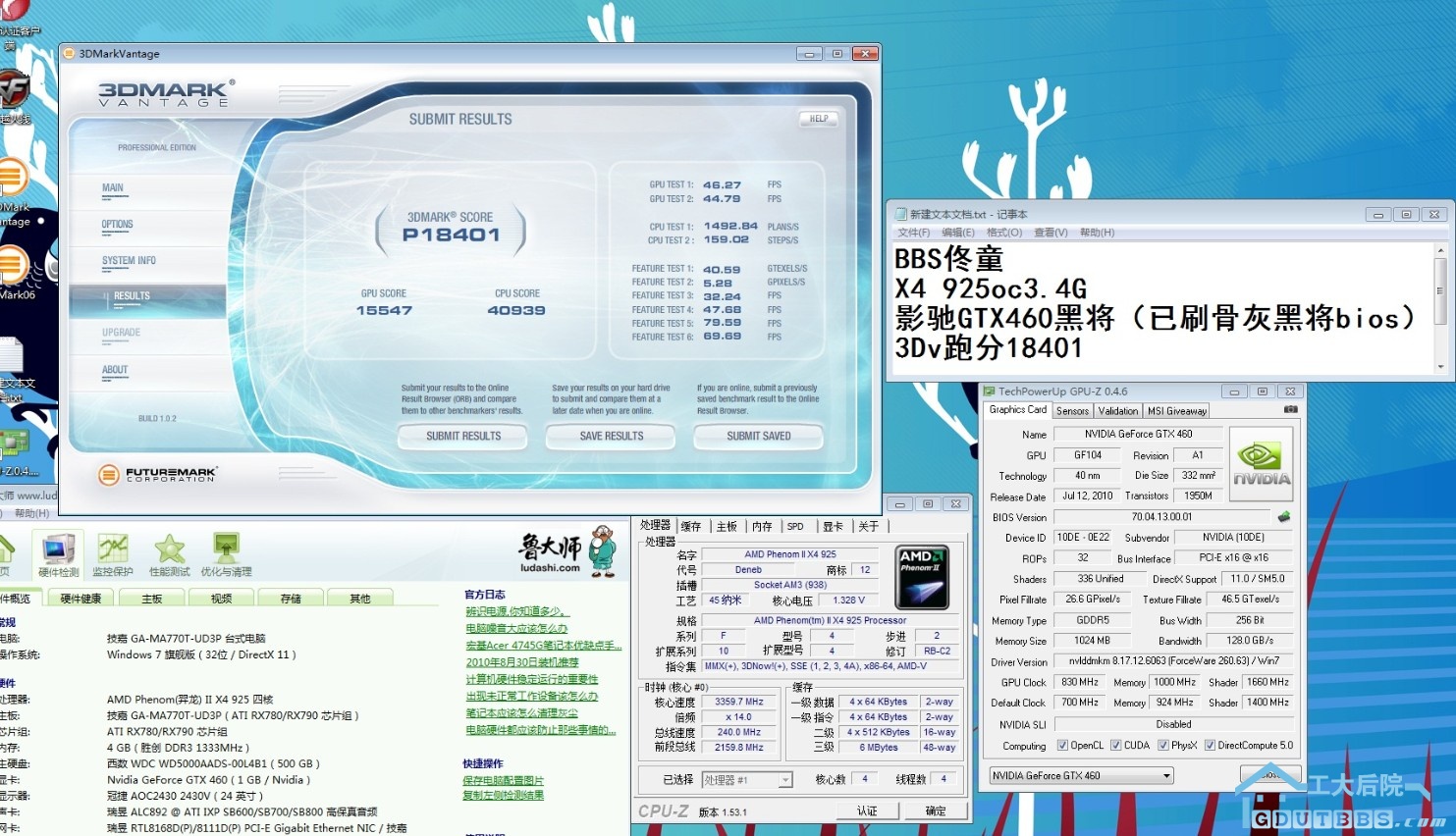Click the BIOS Version field 70.04.13.00.01
The width and height of the screenshot is (1456, 836).
(1161, 517)
